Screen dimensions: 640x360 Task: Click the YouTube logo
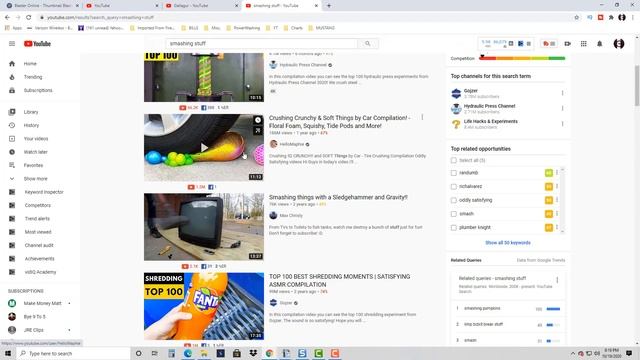click(37, 44)
